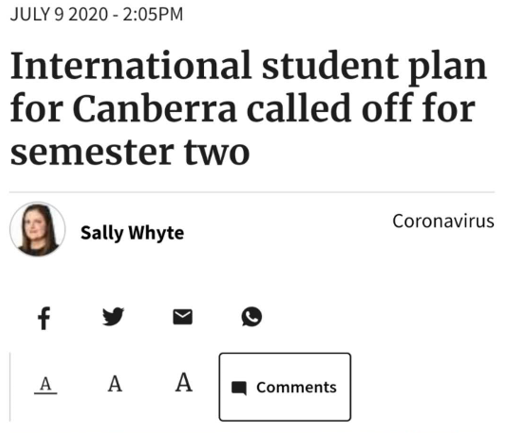Click the 'JULY 9 2020 - 2:05PM' timestamp
Image resolution: width=507 pixels, height=433 pixels.
97,15
